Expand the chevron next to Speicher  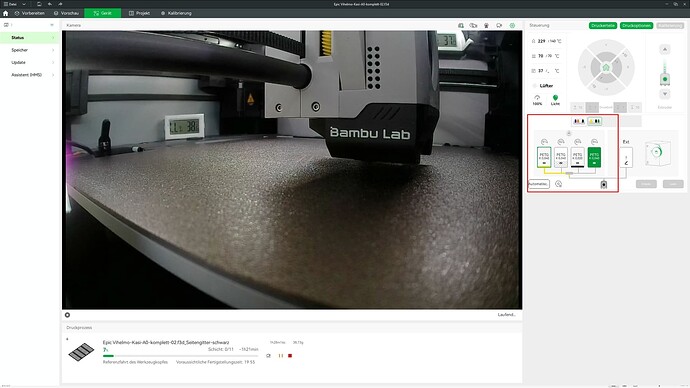[x=53, y=50]
